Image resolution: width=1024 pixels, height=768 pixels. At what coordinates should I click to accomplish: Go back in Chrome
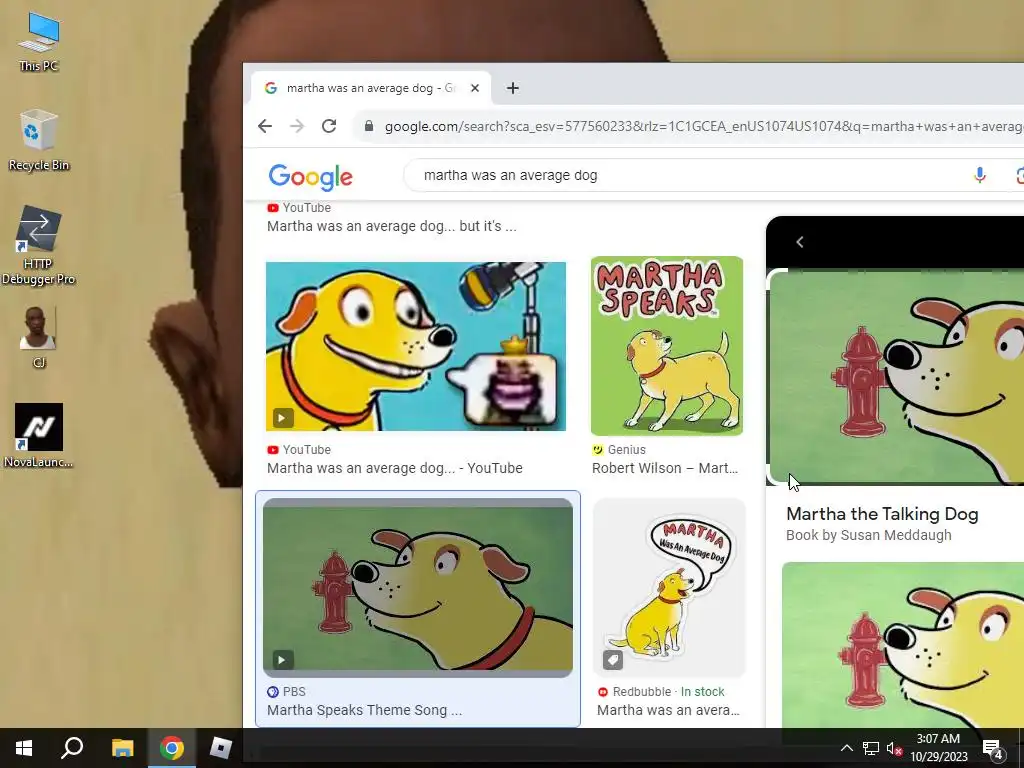tap(264, 126)
